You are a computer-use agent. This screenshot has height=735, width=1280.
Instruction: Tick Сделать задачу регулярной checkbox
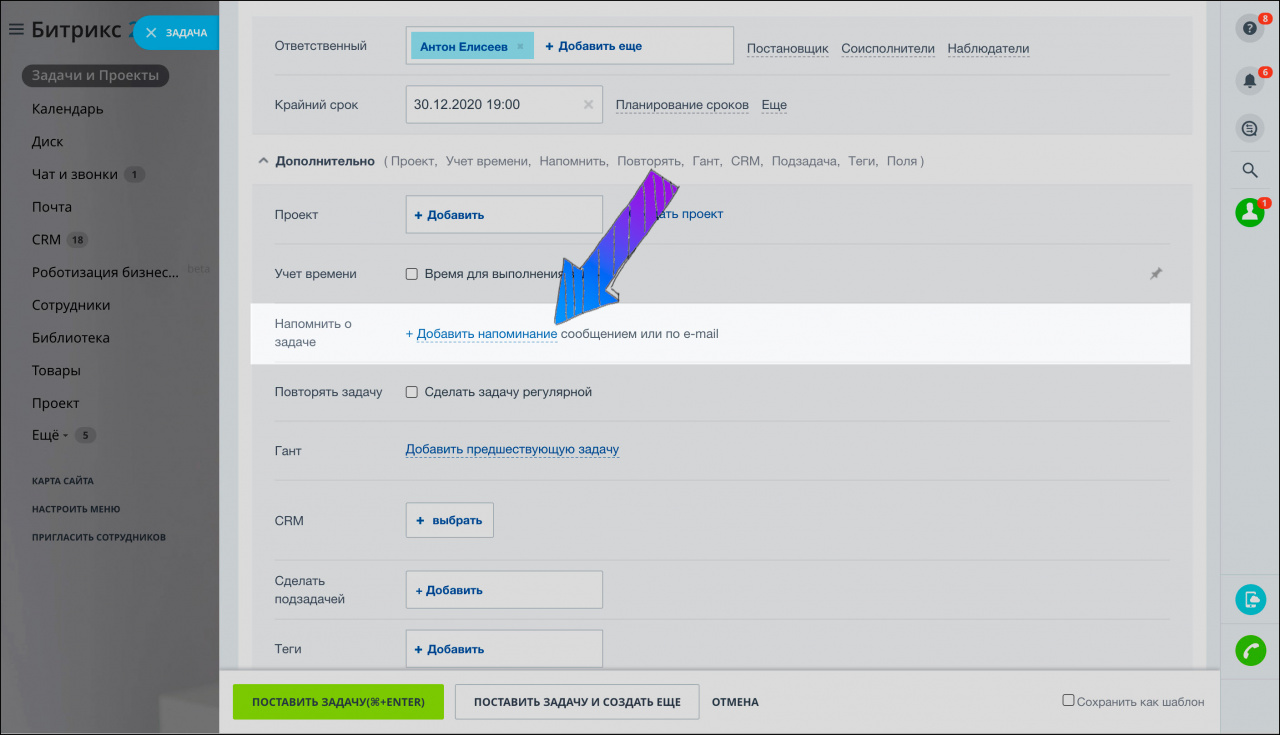pyautogui.click(x=411, y=392)
